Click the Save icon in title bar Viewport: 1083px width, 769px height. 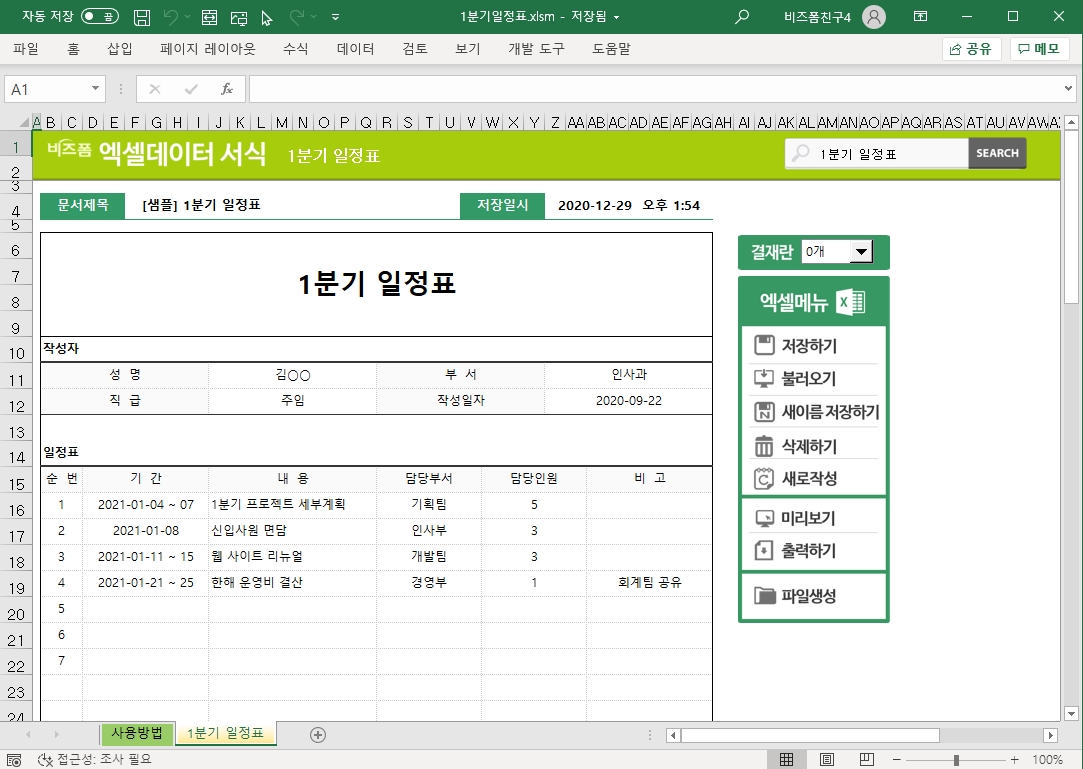142,17
